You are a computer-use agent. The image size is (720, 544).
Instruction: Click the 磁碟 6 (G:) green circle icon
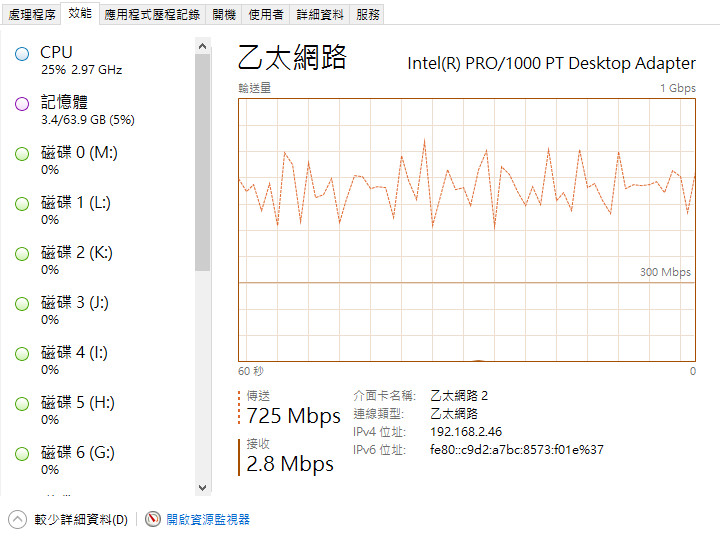22,454
